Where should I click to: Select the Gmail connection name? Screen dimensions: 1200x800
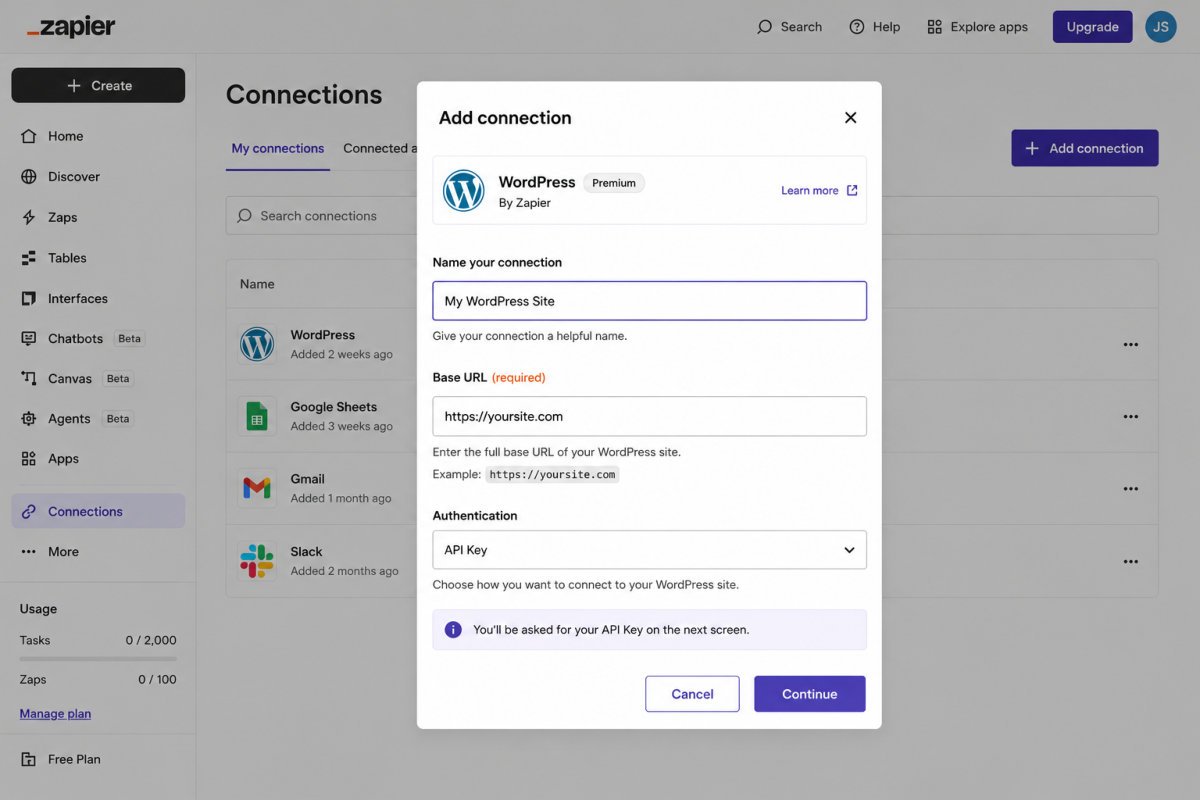pos(308,479)
